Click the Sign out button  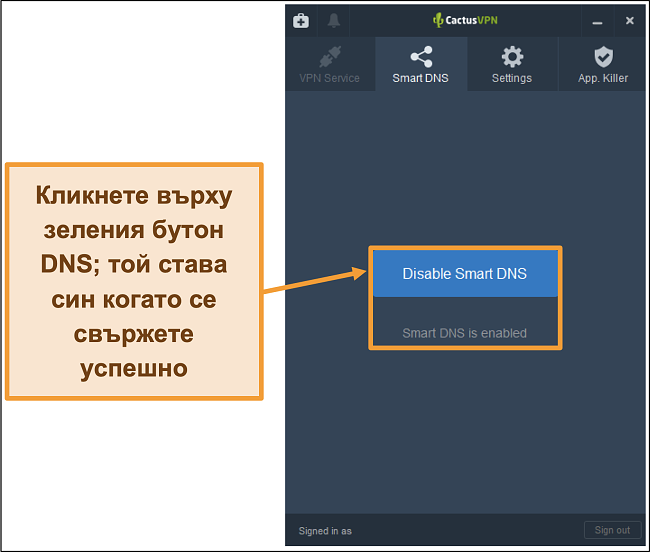(612, 530)
